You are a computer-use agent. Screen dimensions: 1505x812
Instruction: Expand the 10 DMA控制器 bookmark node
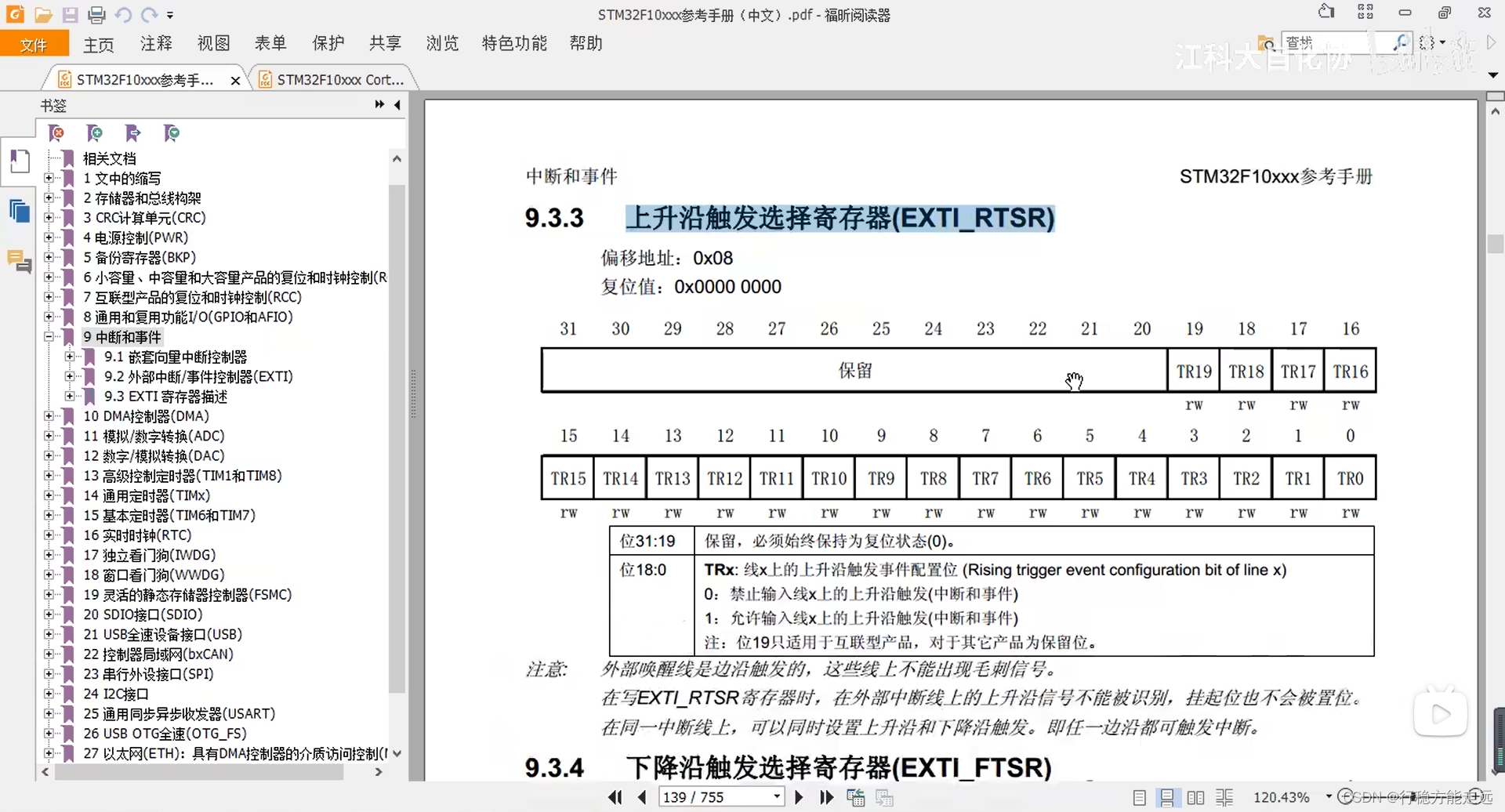49,416
